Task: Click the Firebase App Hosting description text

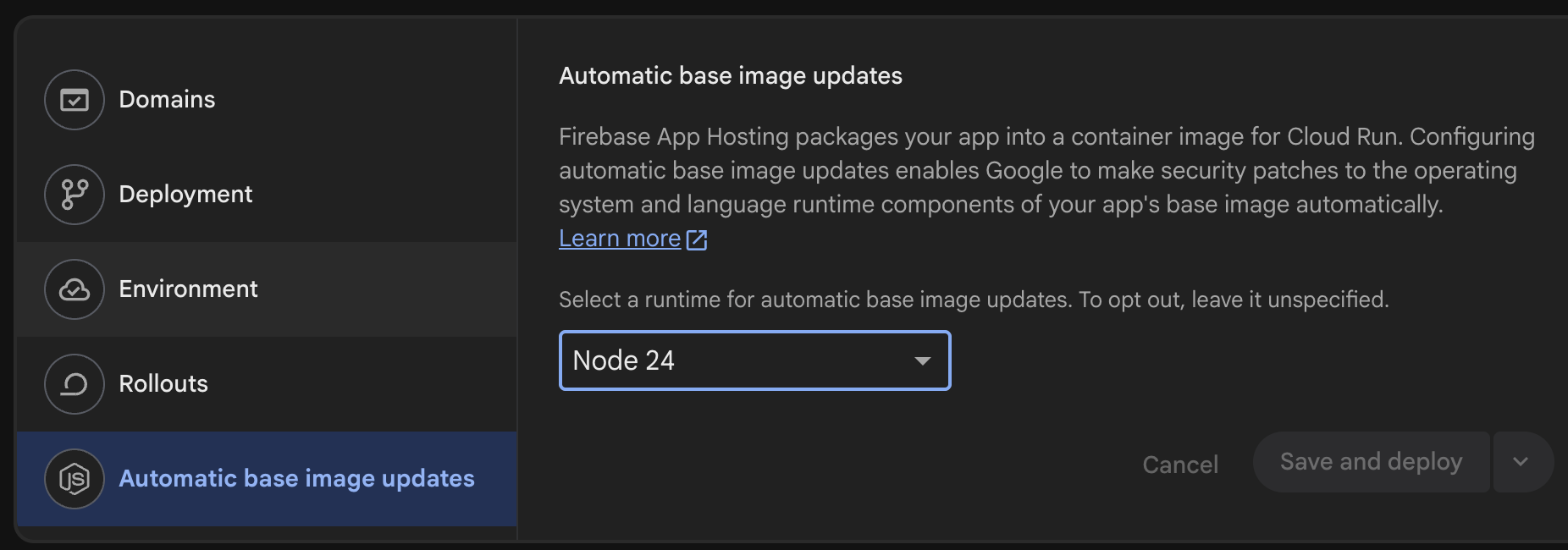Action: coord(1046,170)
